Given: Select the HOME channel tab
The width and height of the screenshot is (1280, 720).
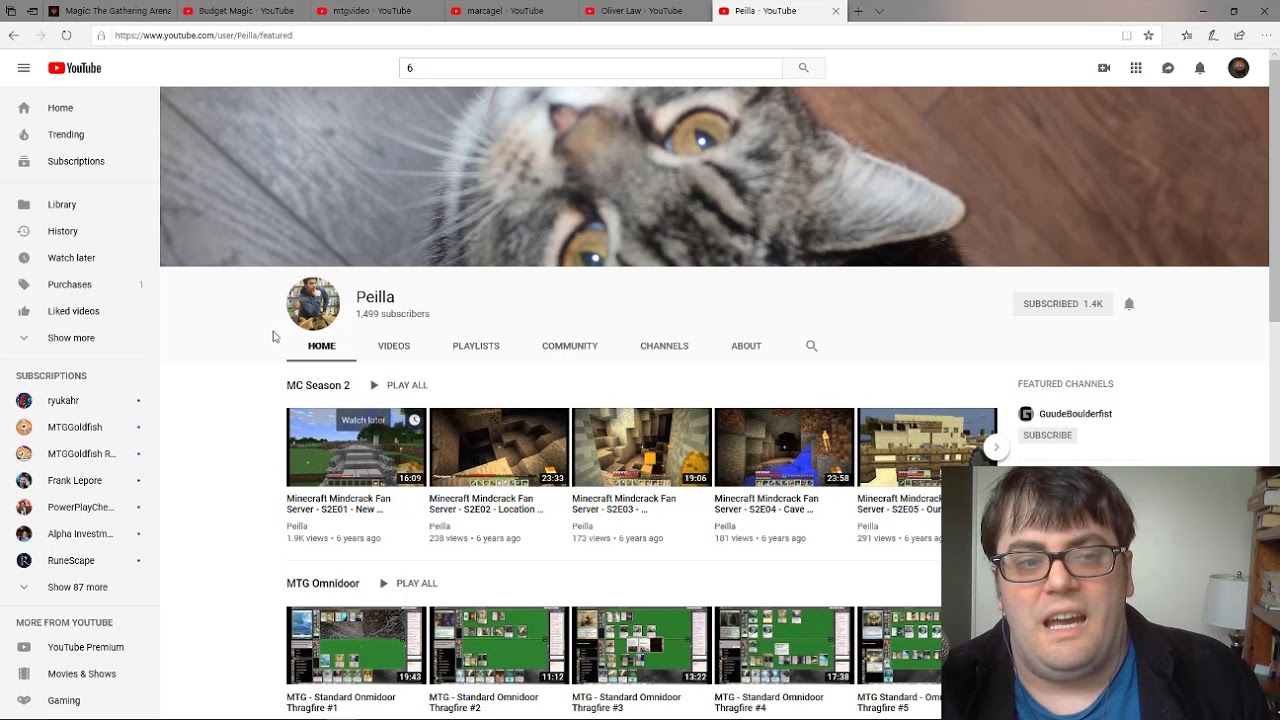Looking at the screenshot, I should 321,346.
